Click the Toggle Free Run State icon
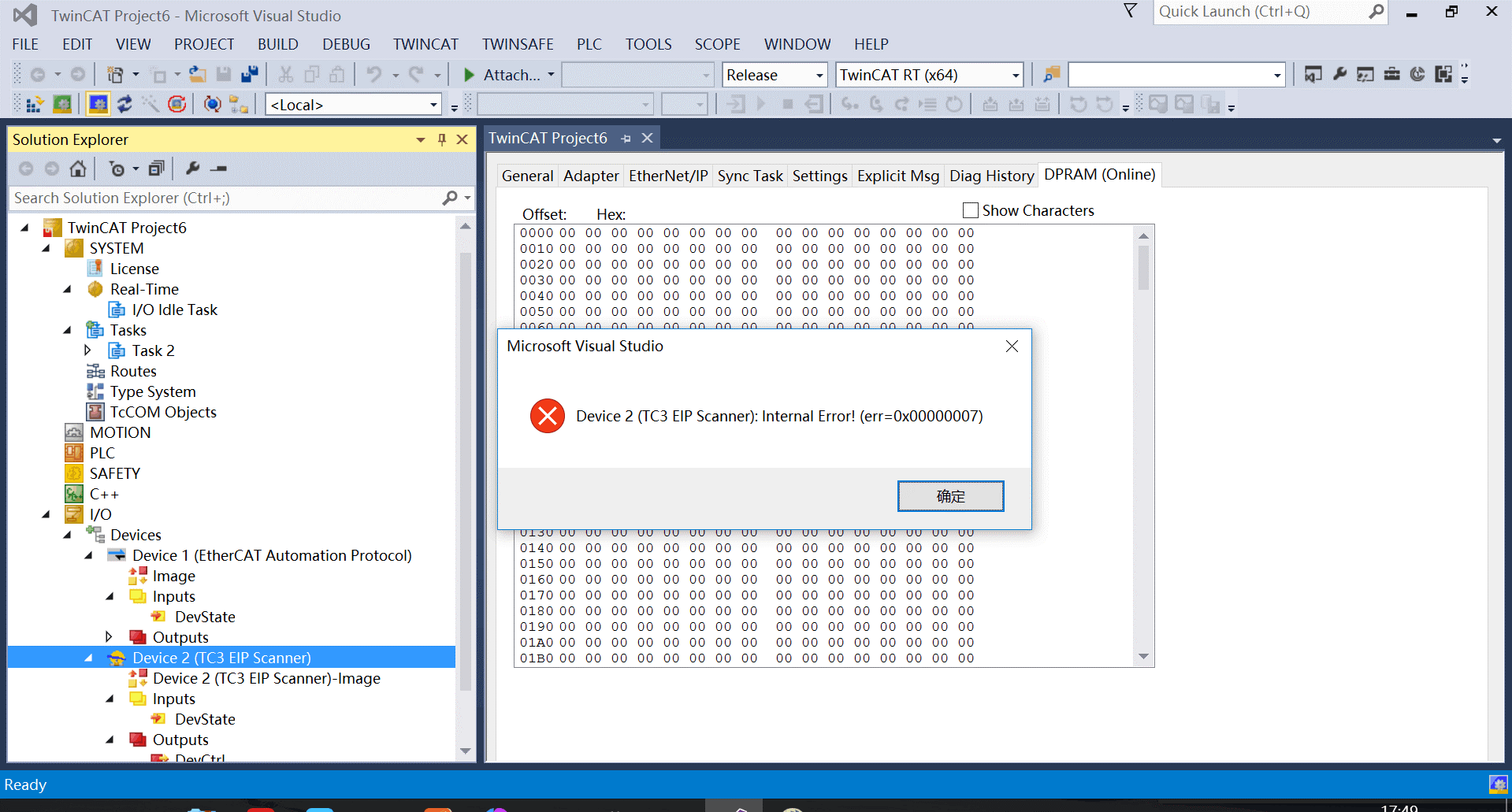This screenshot has width=1512, height=812. [177, 104]
